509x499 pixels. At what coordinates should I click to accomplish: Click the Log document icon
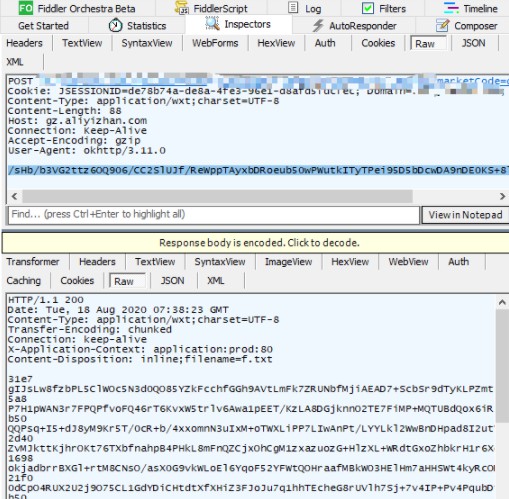pyautogui.click(x=293, y=7)
